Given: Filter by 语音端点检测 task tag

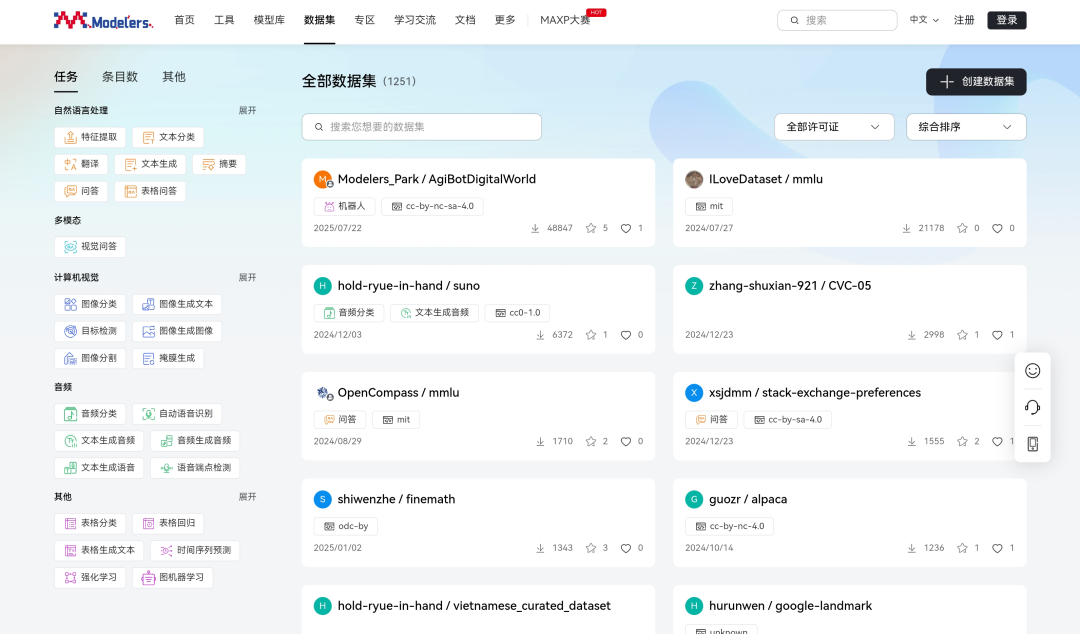Looking at the screenshot, I should (195, 467).
